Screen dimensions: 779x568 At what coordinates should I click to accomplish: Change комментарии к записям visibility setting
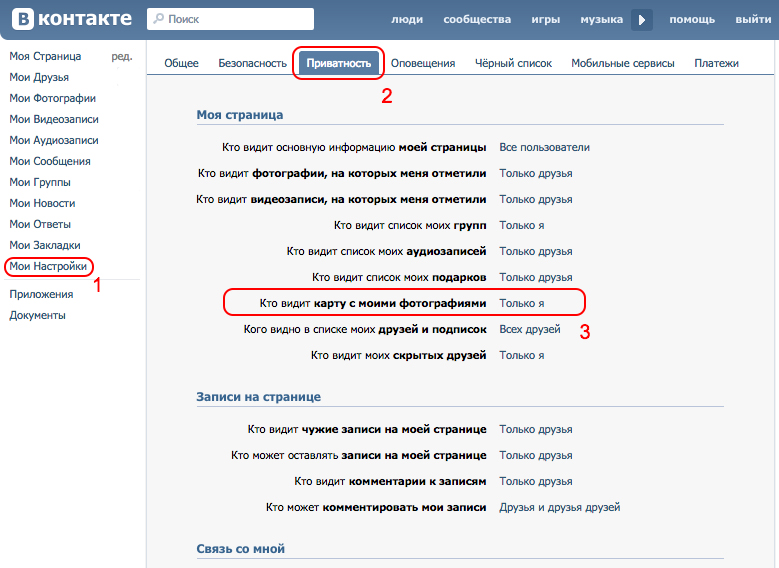pos(536,481)
